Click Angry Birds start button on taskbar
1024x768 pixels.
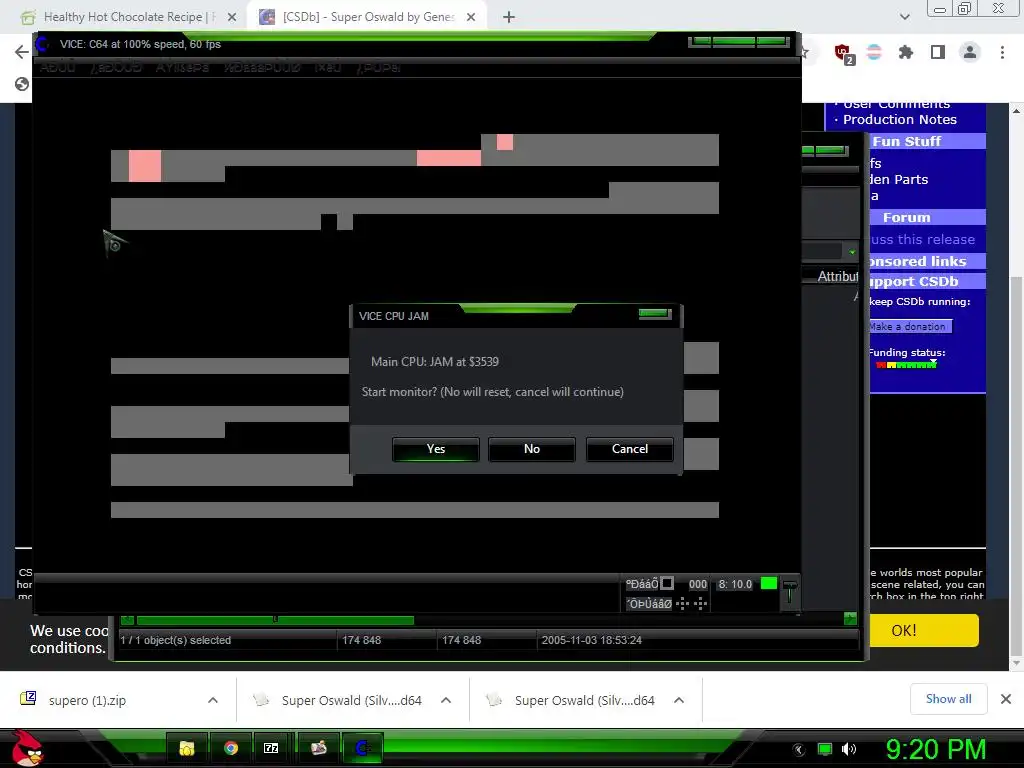click(x=27, y=748)
